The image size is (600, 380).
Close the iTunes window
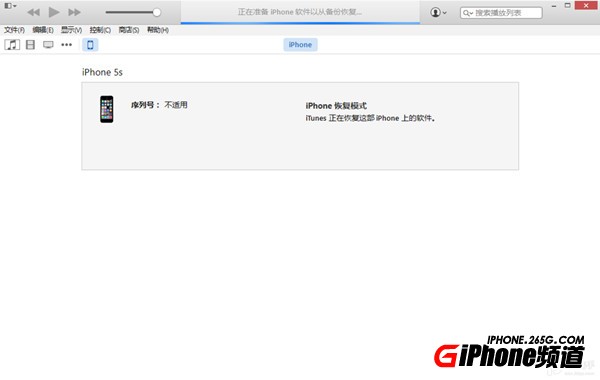tap(586, 6)
